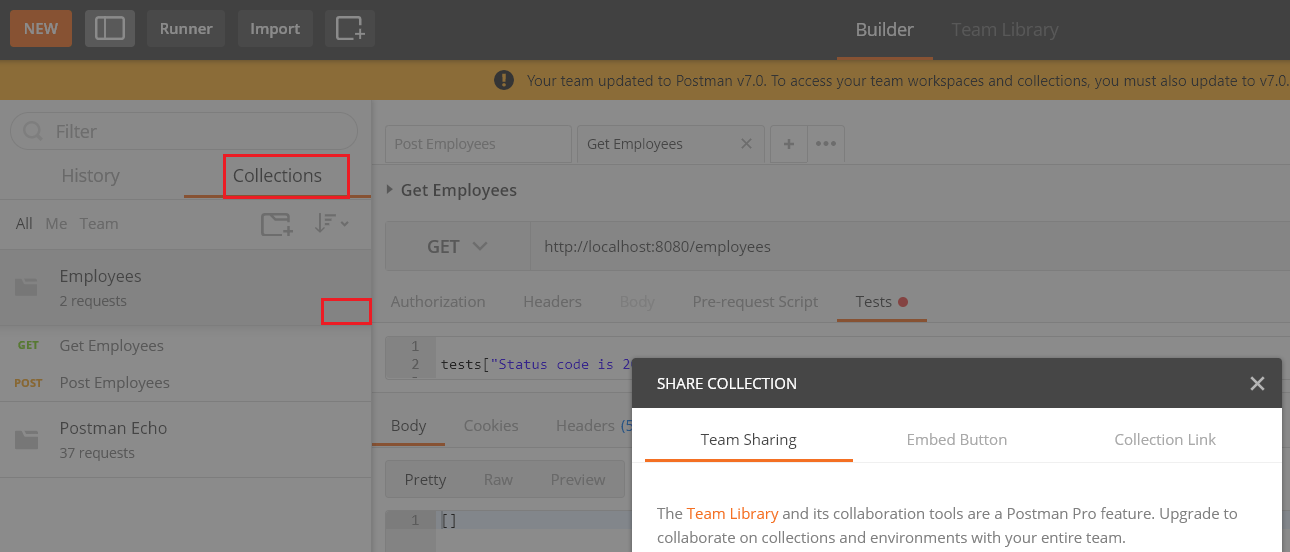Open the Embed Button tab

(957, 439)
